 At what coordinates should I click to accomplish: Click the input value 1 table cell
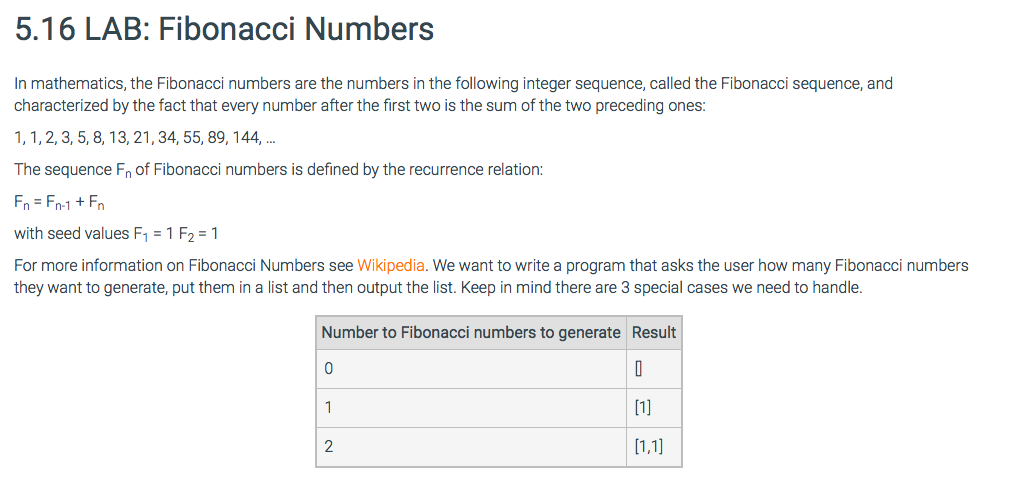pos(471,408)
